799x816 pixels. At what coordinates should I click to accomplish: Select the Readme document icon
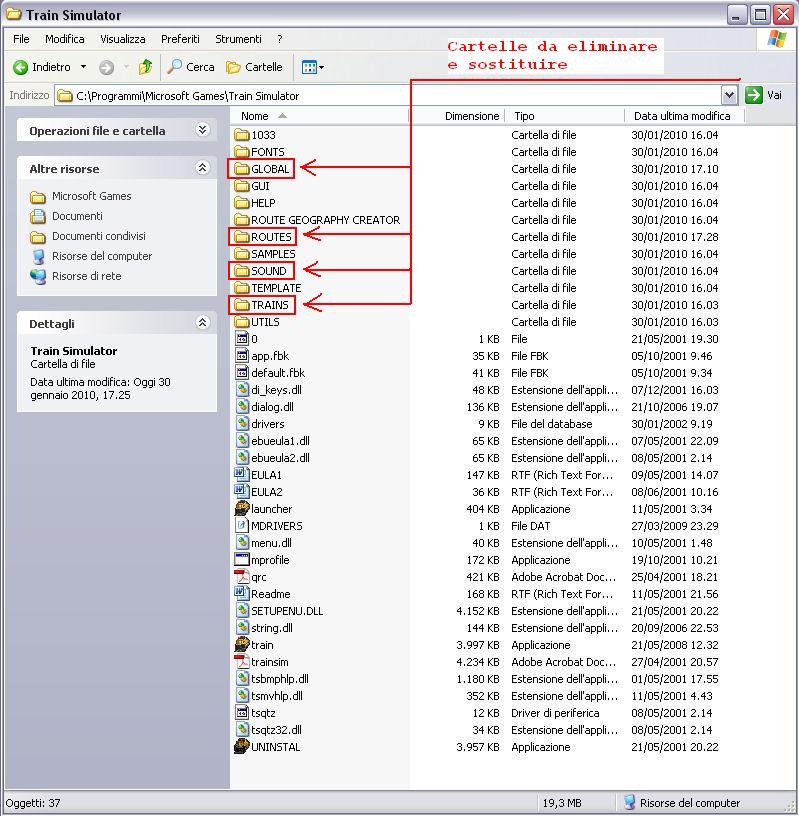pos(242,593)
